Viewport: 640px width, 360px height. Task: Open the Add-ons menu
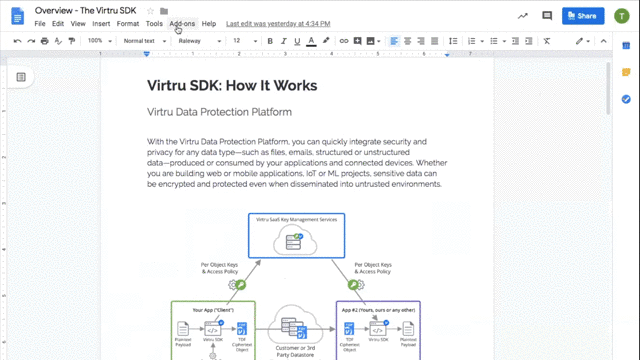[182, 24]
